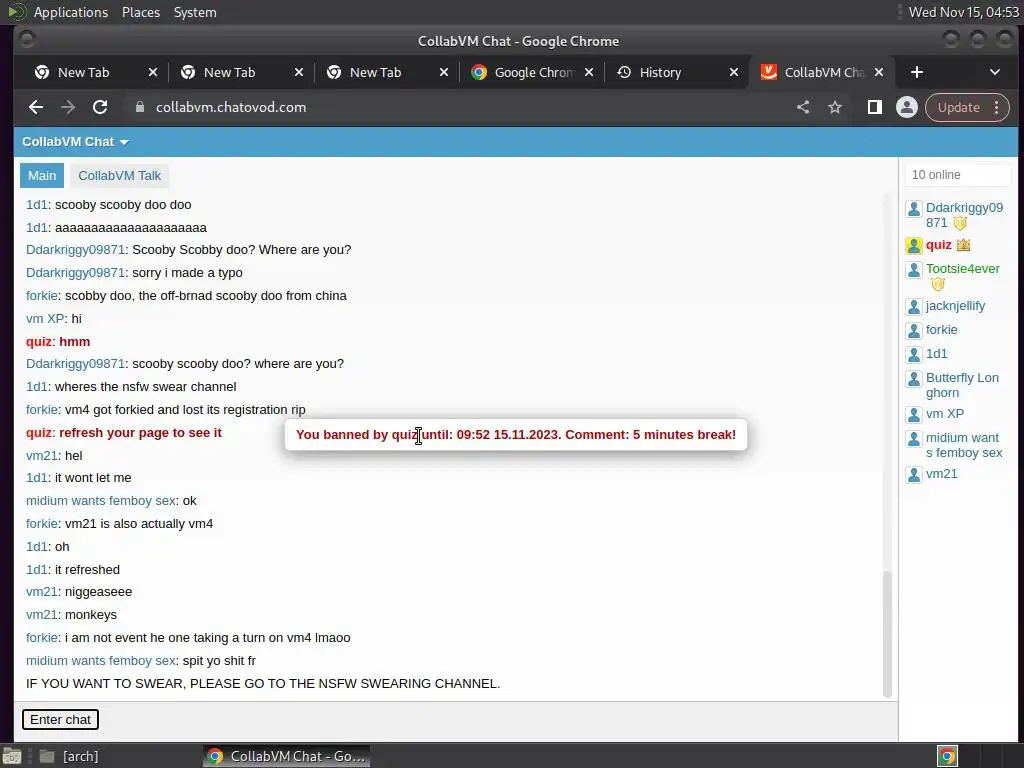Image resolution: width=1024 pixels, height=768 pixels.
Task: Bookmark this page with the star
Action: tap(835, 108)
